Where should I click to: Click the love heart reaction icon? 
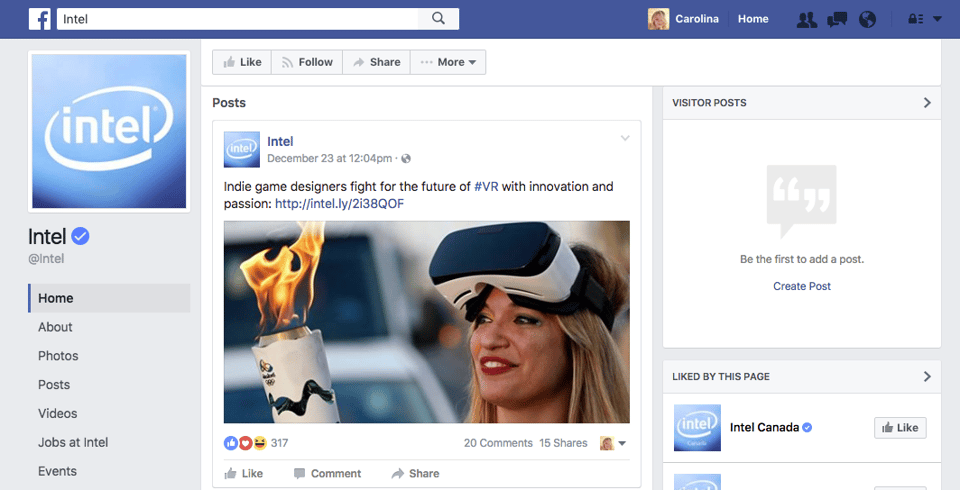point(245,443)
